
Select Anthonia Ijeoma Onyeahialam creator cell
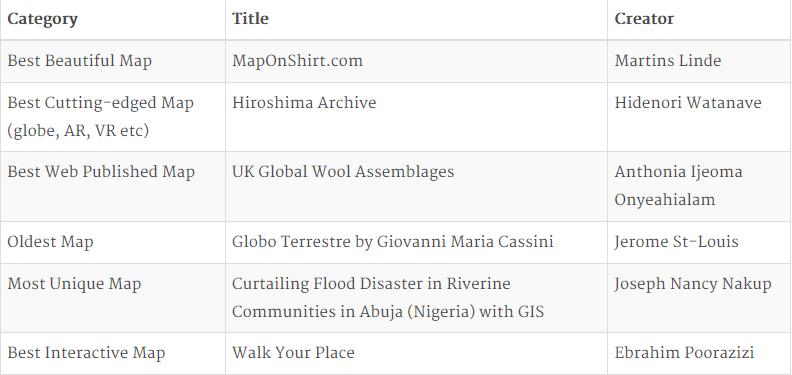coord(678,185)
